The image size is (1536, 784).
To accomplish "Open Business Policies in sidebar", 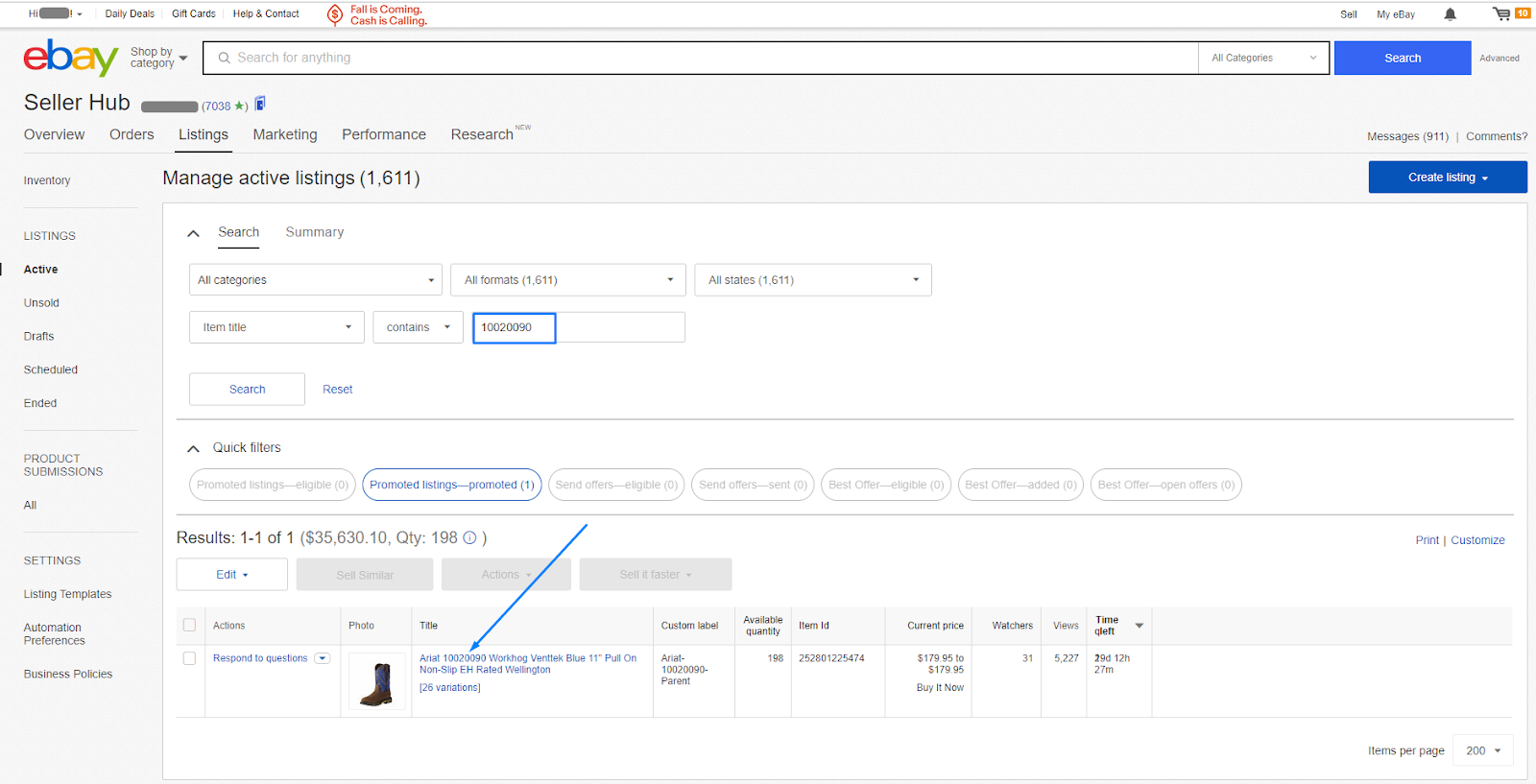I will tap(68, 675).
